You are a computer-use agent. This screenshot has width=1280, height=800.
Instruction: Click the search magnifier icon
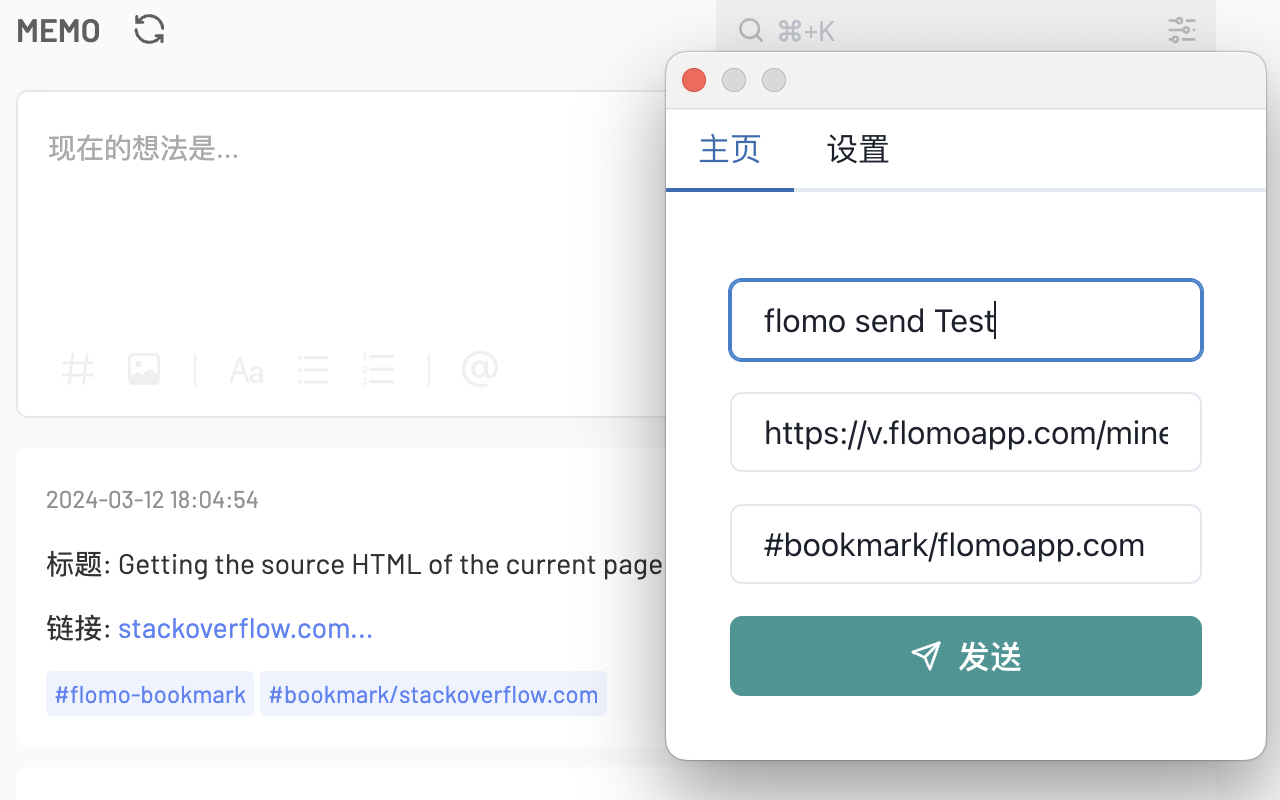[751, 30]
